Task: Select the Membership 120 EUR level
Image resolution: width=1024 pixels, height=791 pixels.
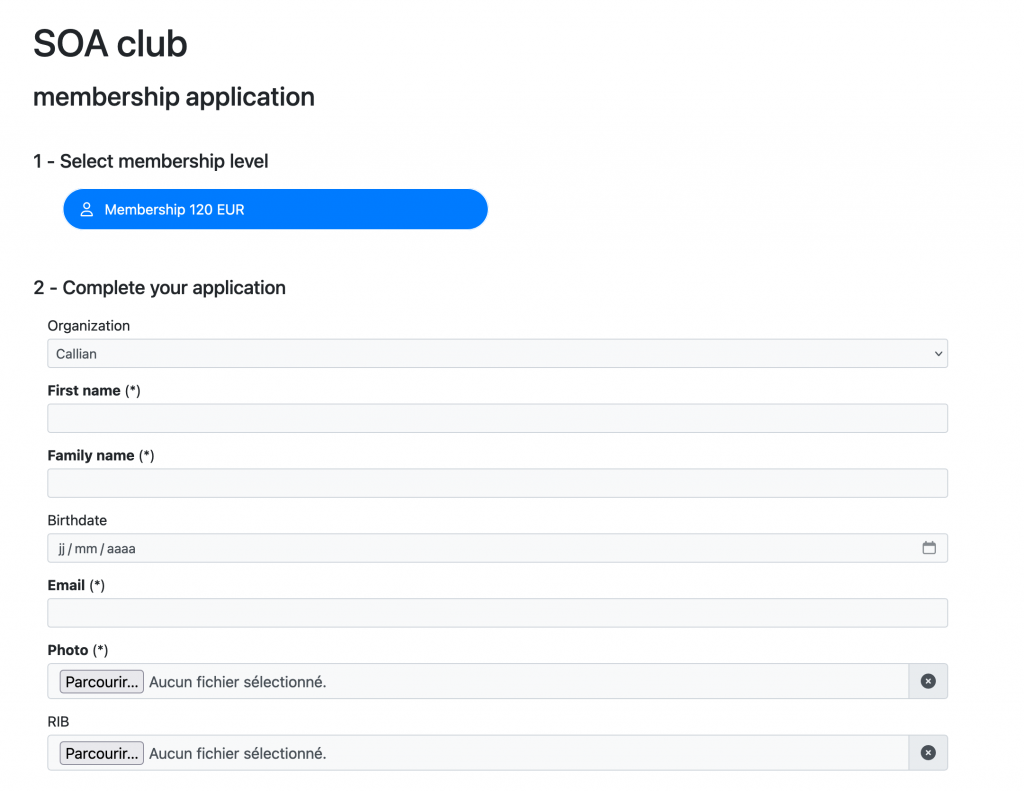Action: click(275, 209)
